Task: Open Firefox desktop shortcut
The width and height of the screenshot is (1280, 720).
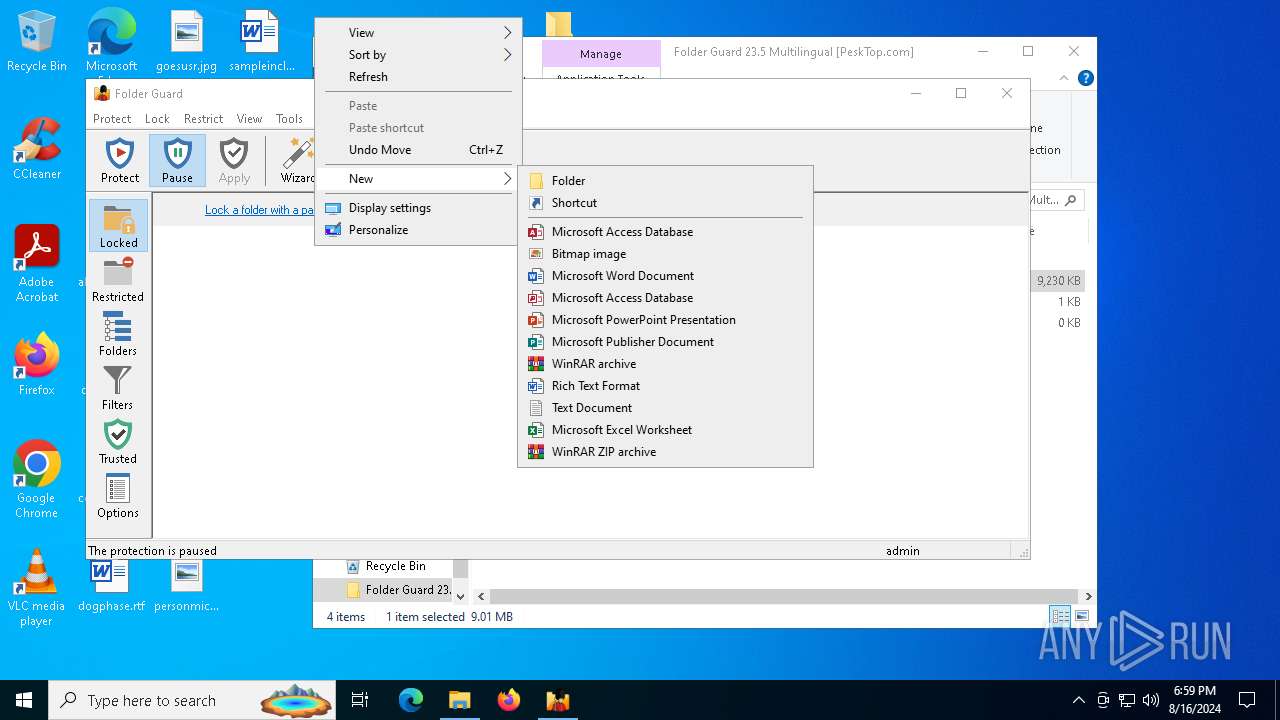Action: click(x=37, y=365)
